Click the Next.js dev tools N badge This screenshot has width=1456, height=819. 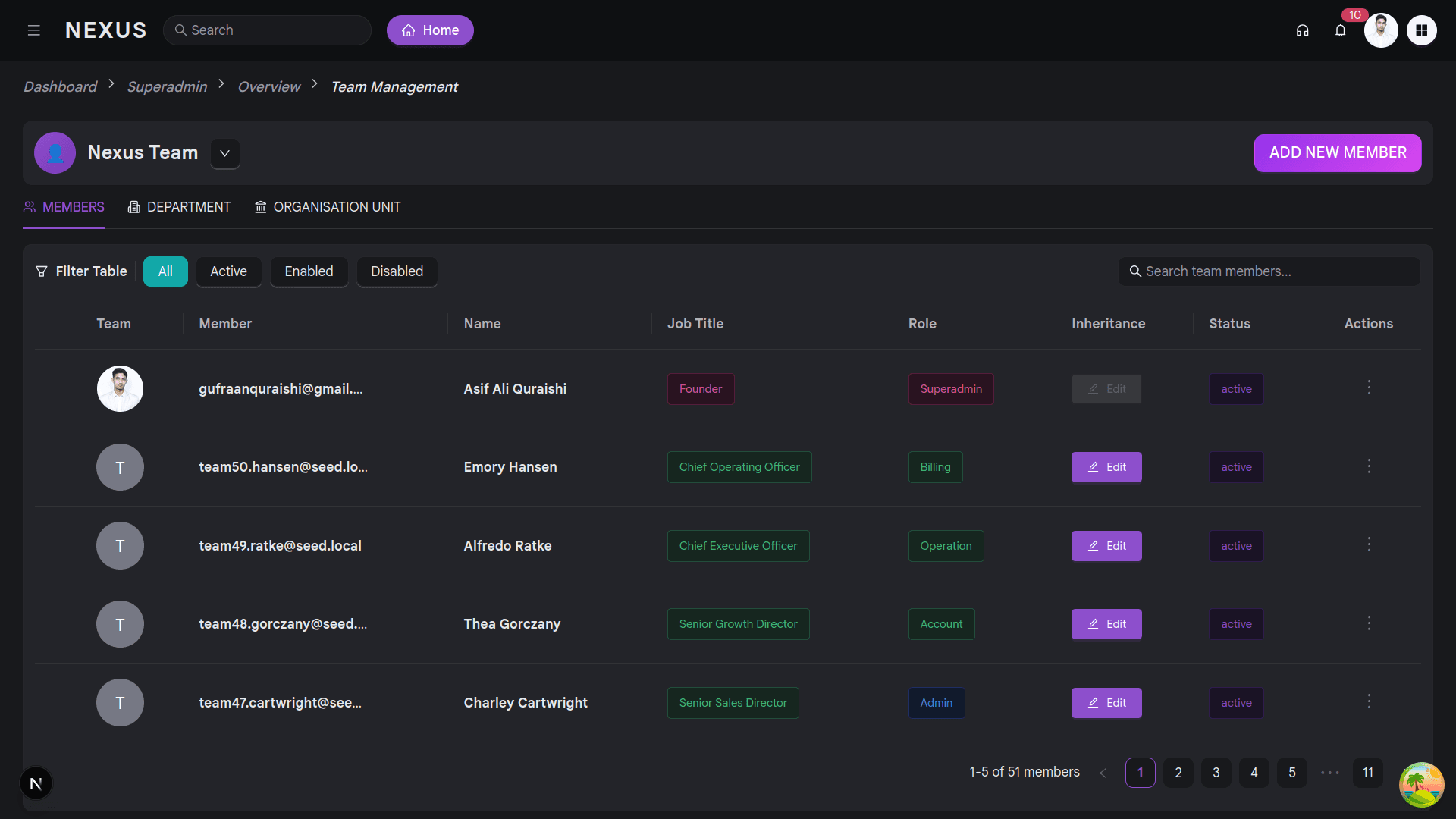[36, 783]
